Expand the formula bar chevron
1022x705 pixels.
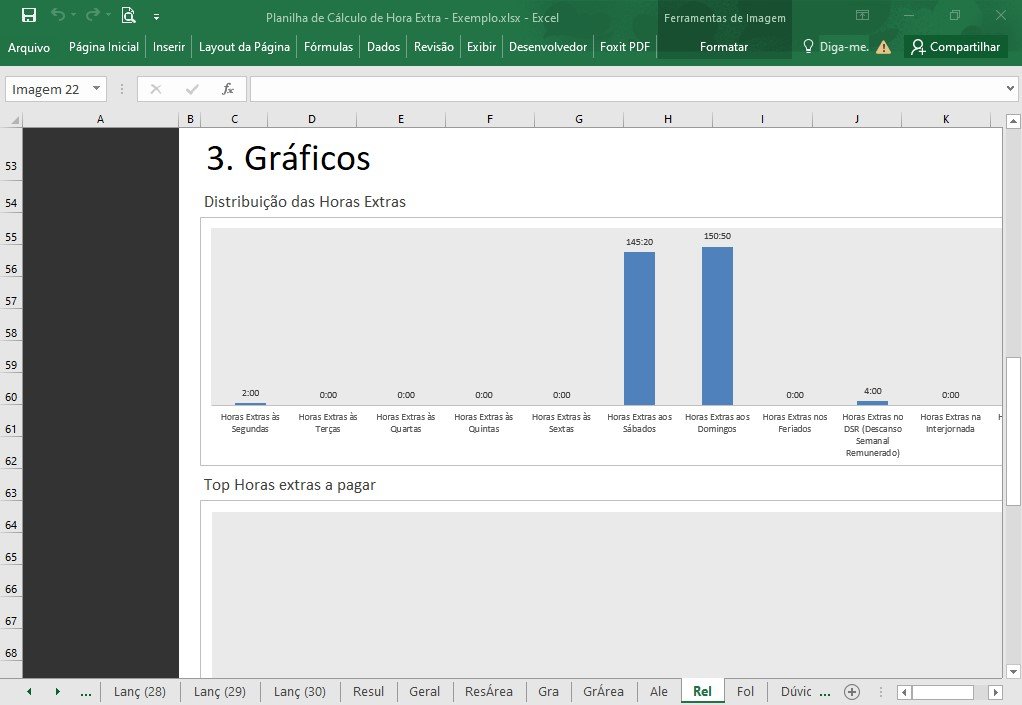tap(1010, 89)
